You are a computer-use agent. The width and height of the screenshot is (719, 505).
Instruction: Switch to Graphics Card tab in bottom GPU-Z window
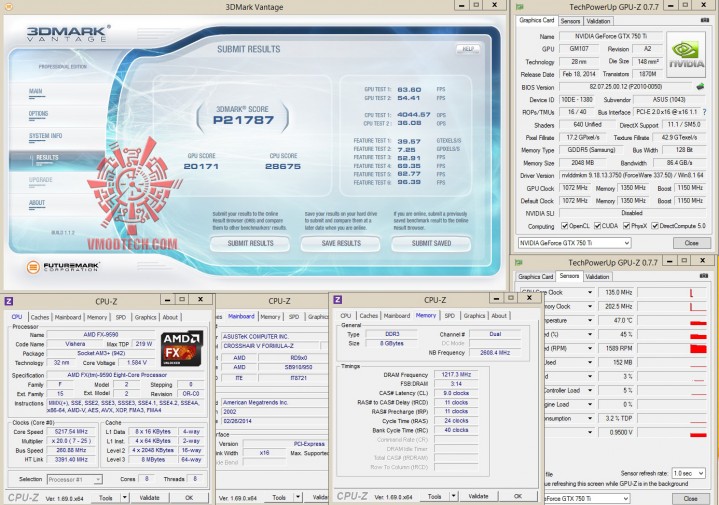(x=535, y=277)
